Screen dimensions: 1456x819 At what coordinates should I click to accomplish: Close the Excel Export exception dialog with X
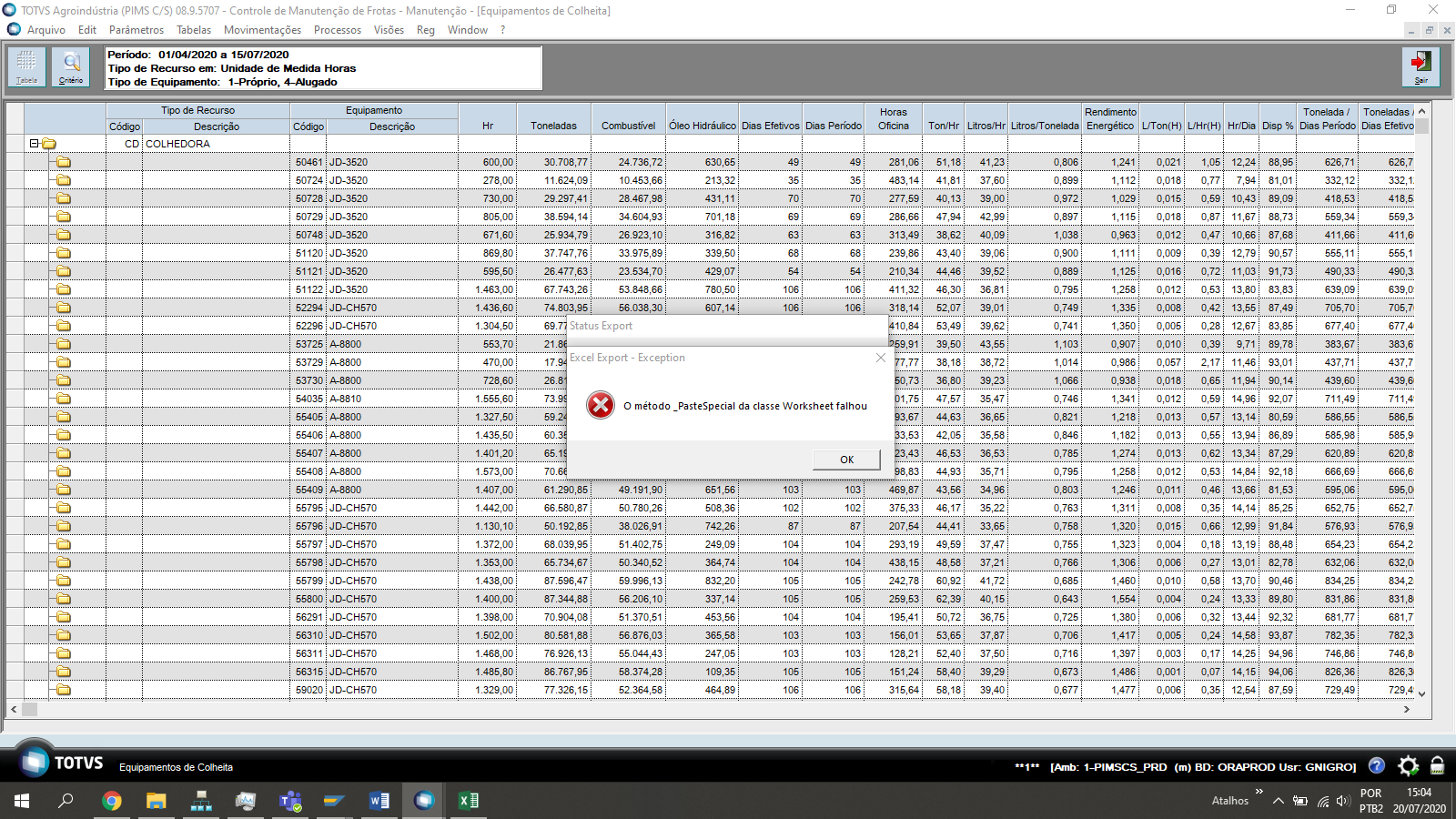click(880, 358)
